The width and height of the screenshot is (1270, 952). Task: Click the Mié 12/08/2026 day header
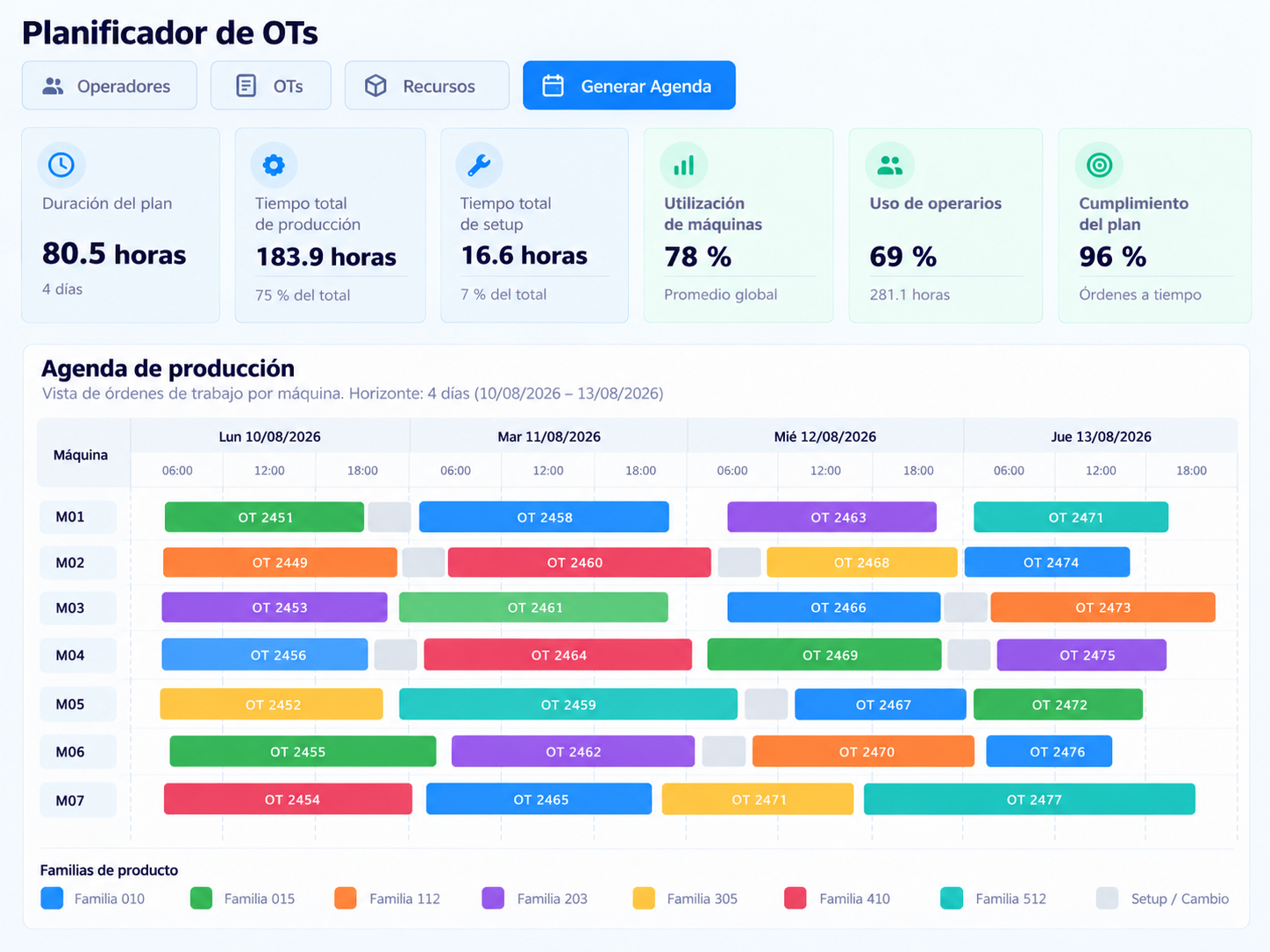click(x=825, y=437)
